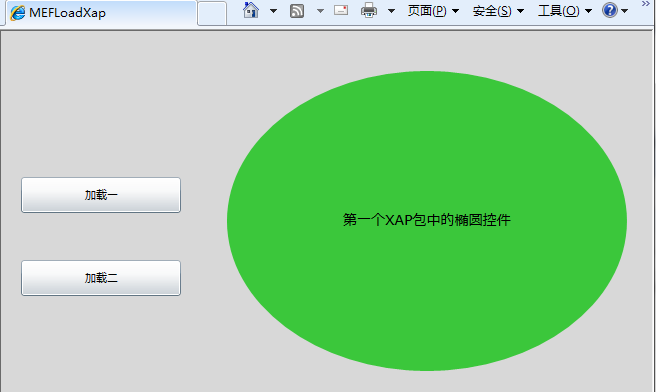The image size is (656, 392).
Task: Click the Internet Explorer icon on the tab
Action: tap(18, 13)
